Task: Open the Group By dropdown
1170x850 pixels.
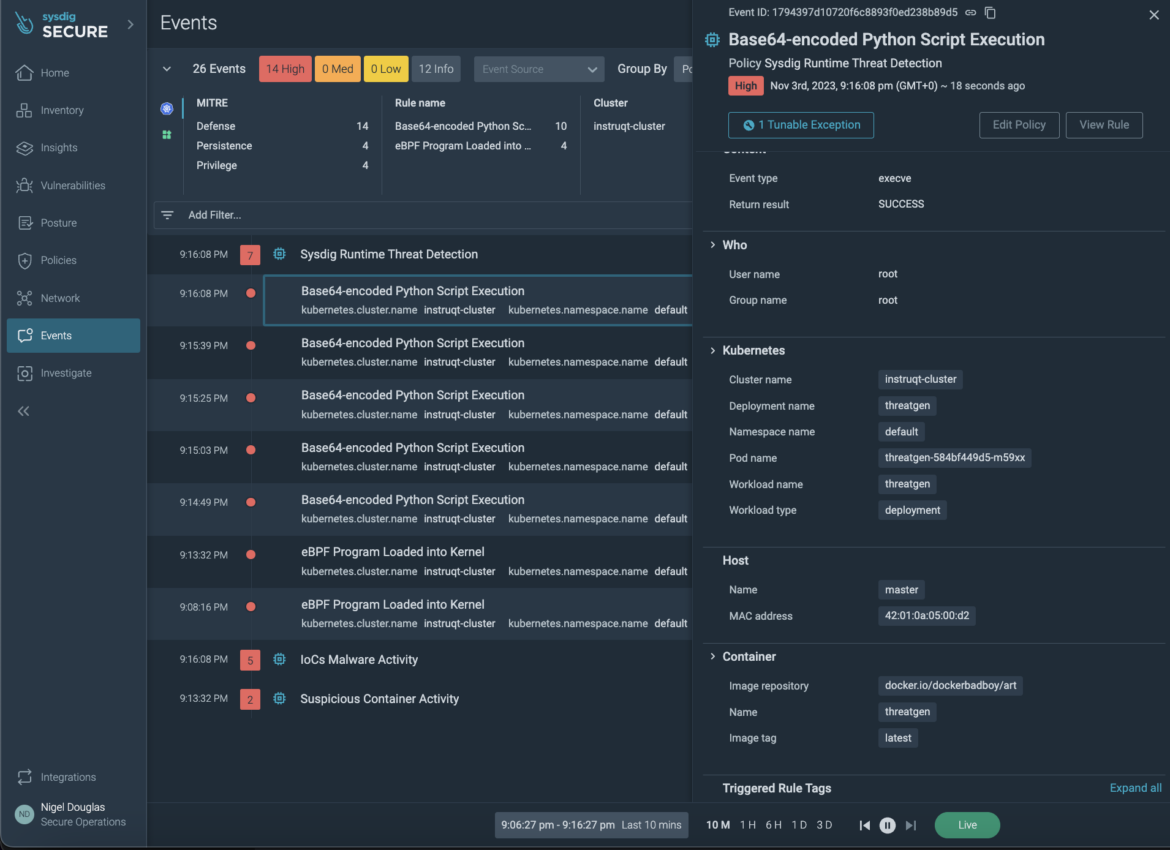Action: coord(683,69)
